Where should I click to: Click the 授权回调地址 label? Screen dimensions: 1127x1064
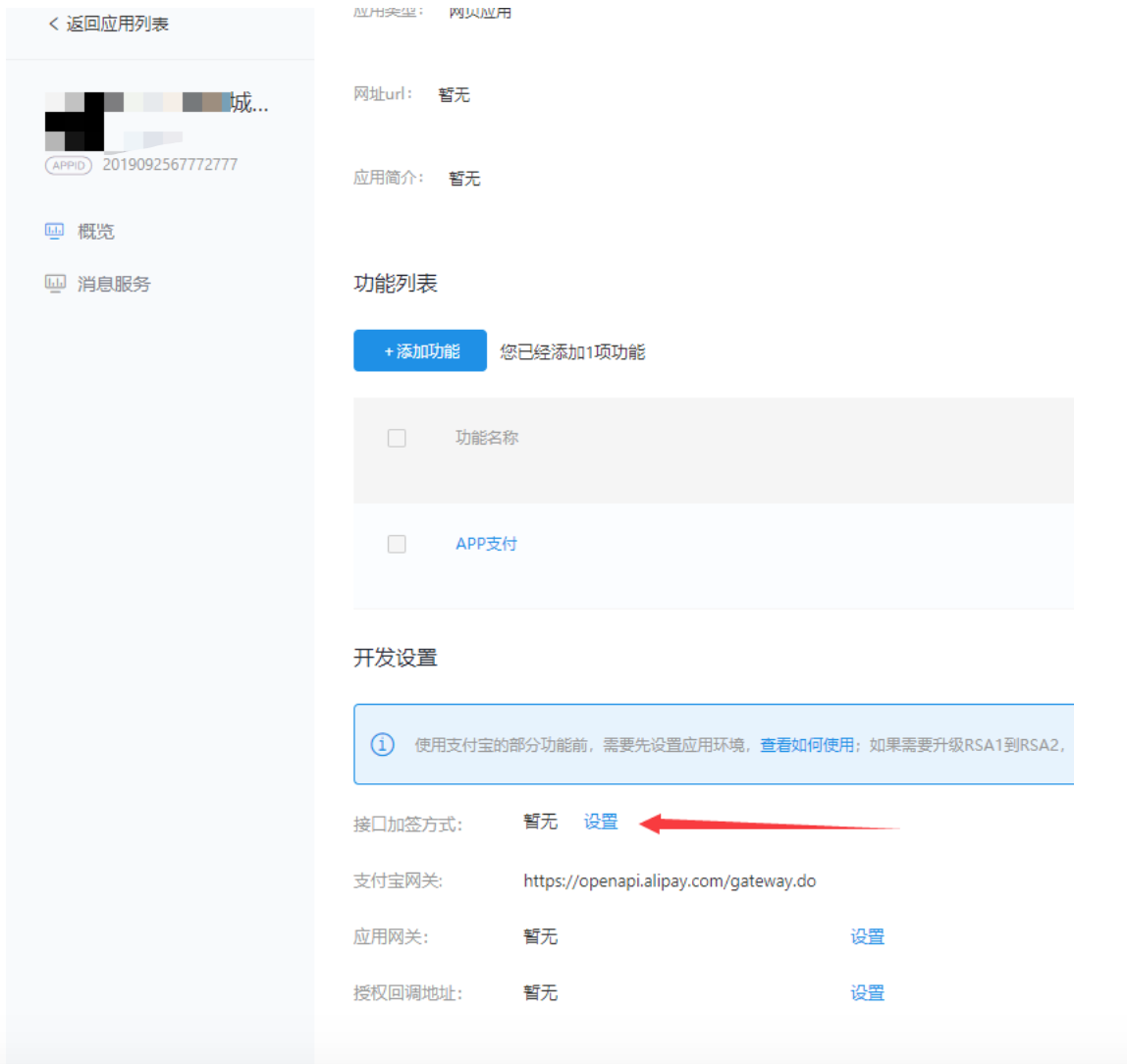(x=408, y=993)
